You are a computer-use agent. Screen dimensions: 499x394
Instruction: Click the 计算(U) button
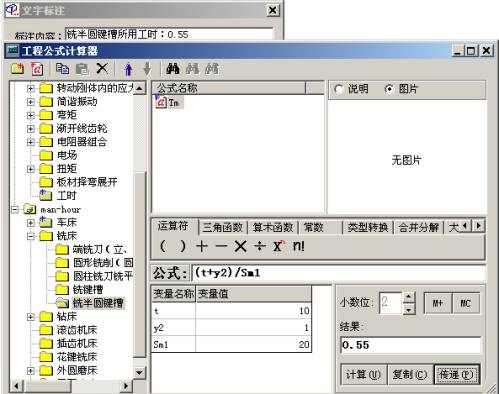(363, 375)
